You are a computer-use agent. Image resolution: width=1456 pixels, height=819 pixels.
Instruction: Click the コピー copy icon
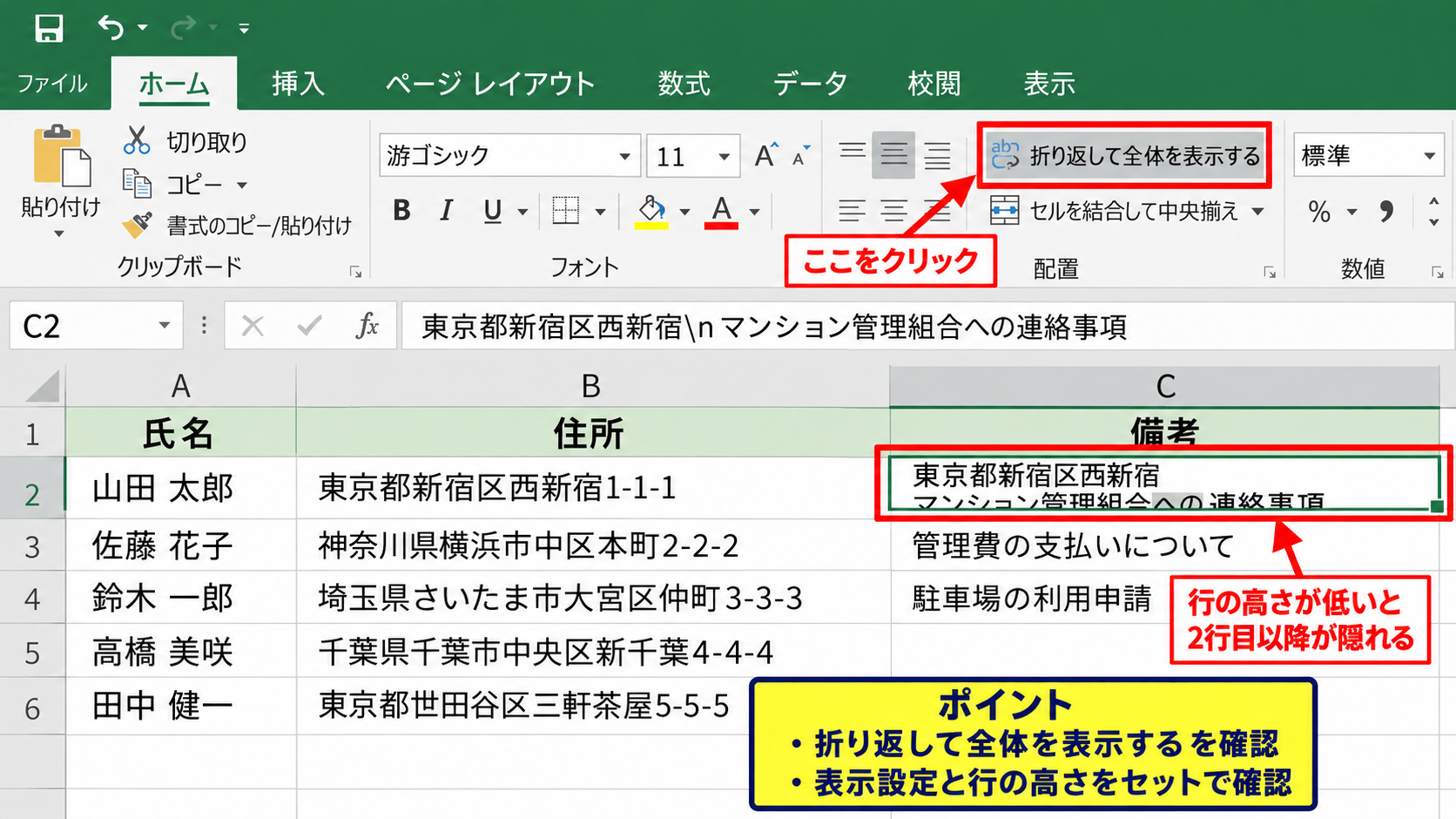click(137, 184)
